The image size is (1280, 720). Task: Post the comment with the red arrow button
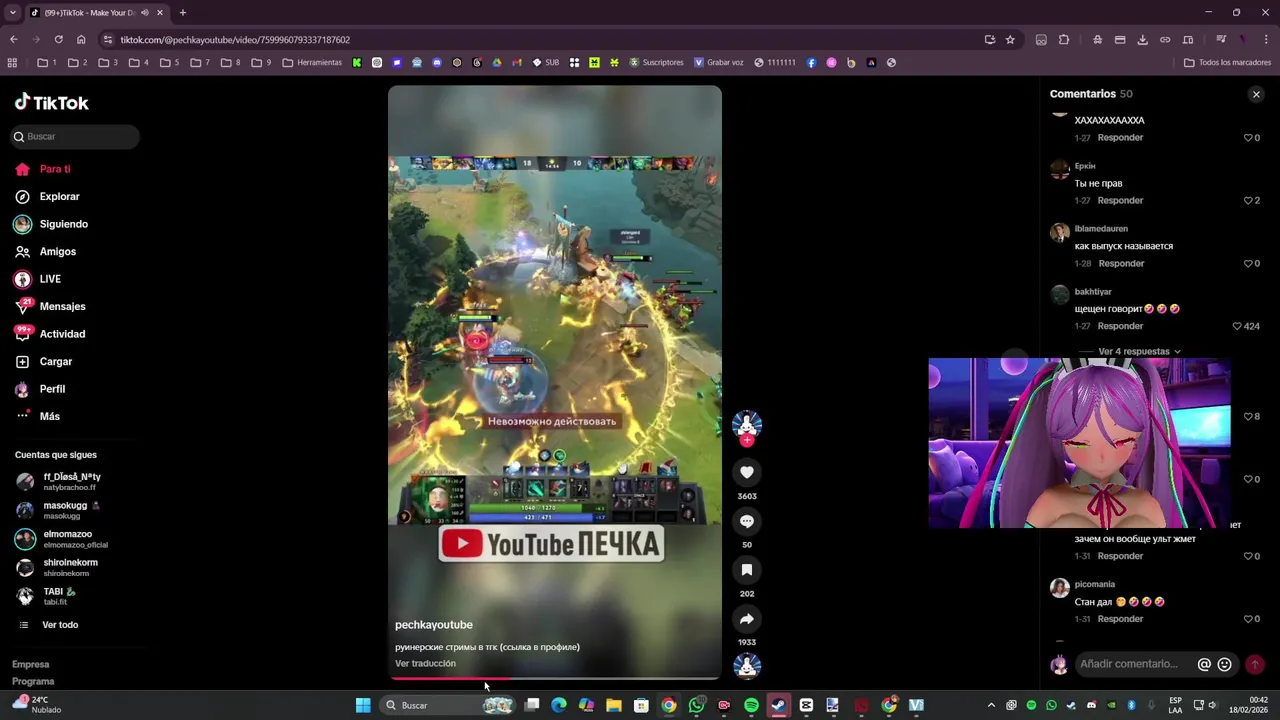pos(1255,664)
